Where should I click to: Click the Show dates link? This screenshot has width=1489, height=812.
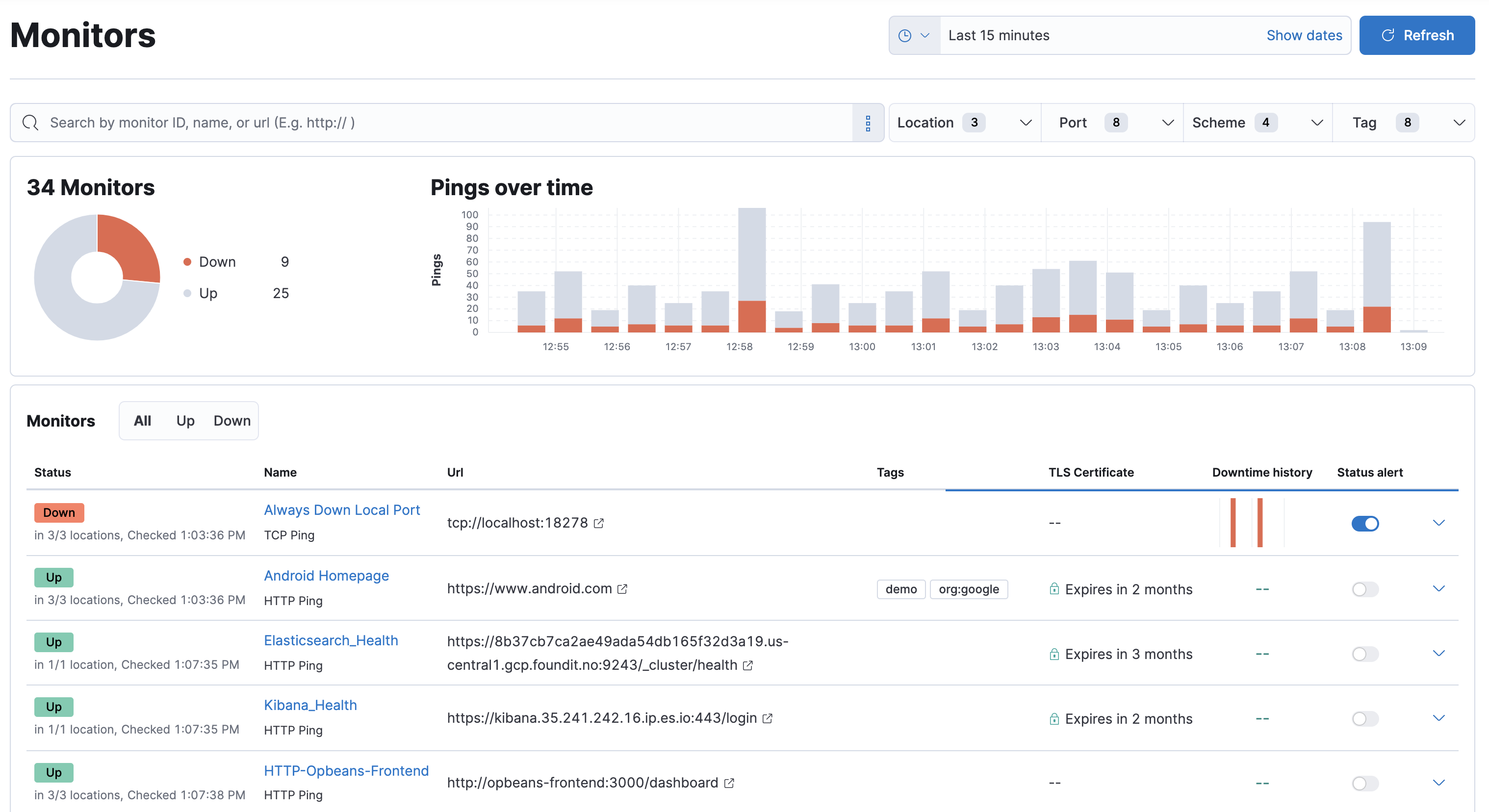[x=1305, y=35]
